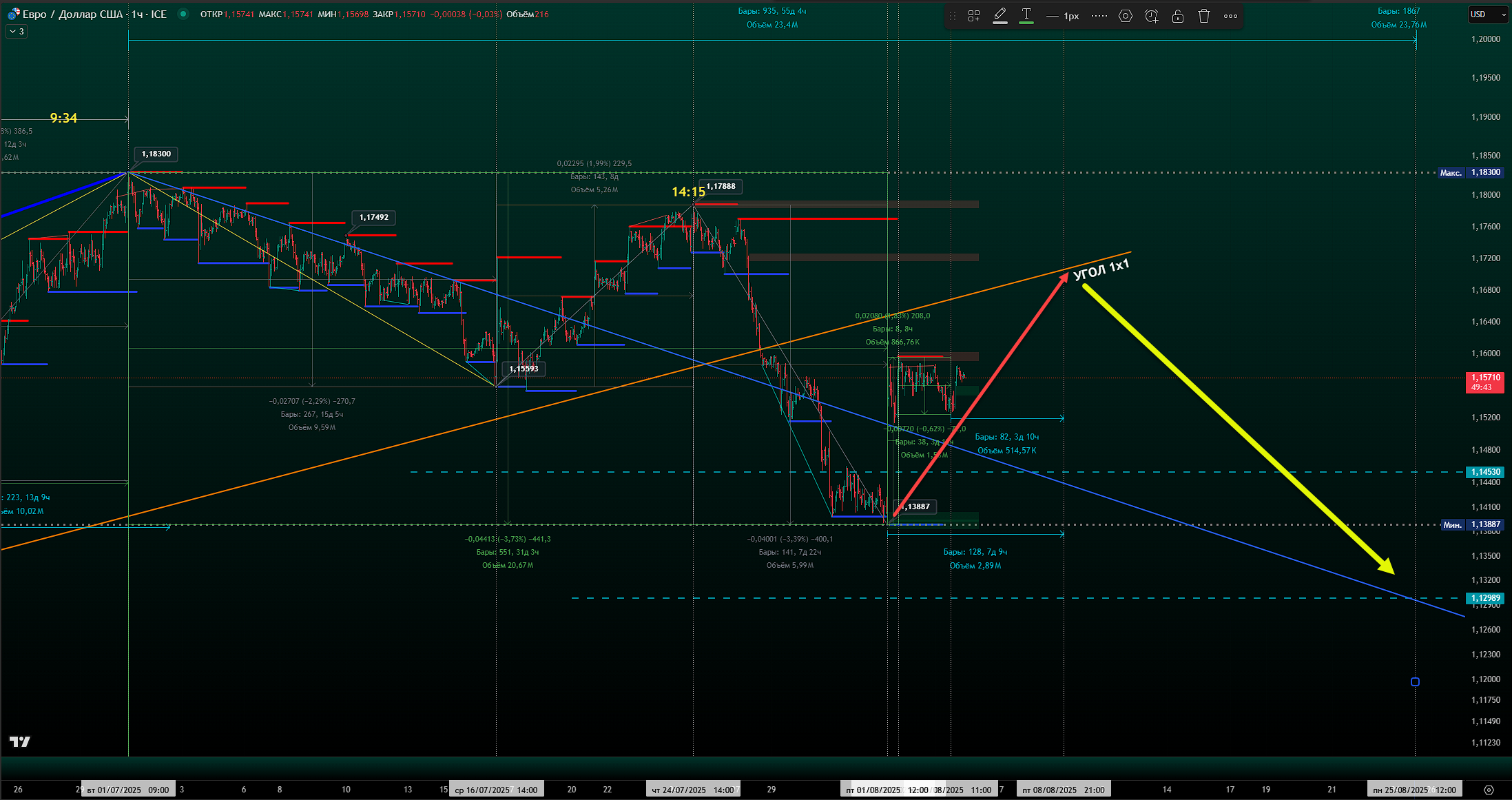This screenshot has height=800, width=1512.
Task: Click time label вт 01/07/2025 09:00
Action: pos(128,790)
